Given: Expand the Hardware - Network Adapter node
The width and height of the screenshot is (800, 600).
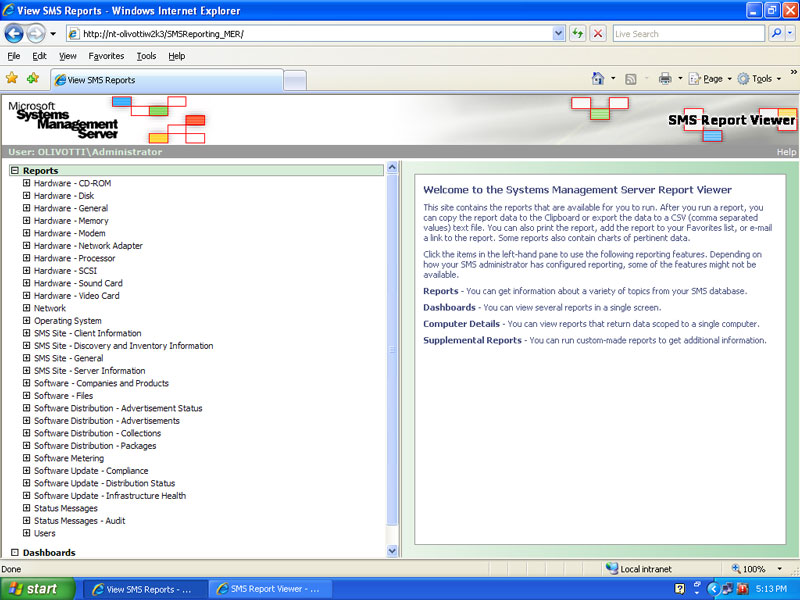Looking at the screenshot, I should pyautogui.click(x=27, y=245).
